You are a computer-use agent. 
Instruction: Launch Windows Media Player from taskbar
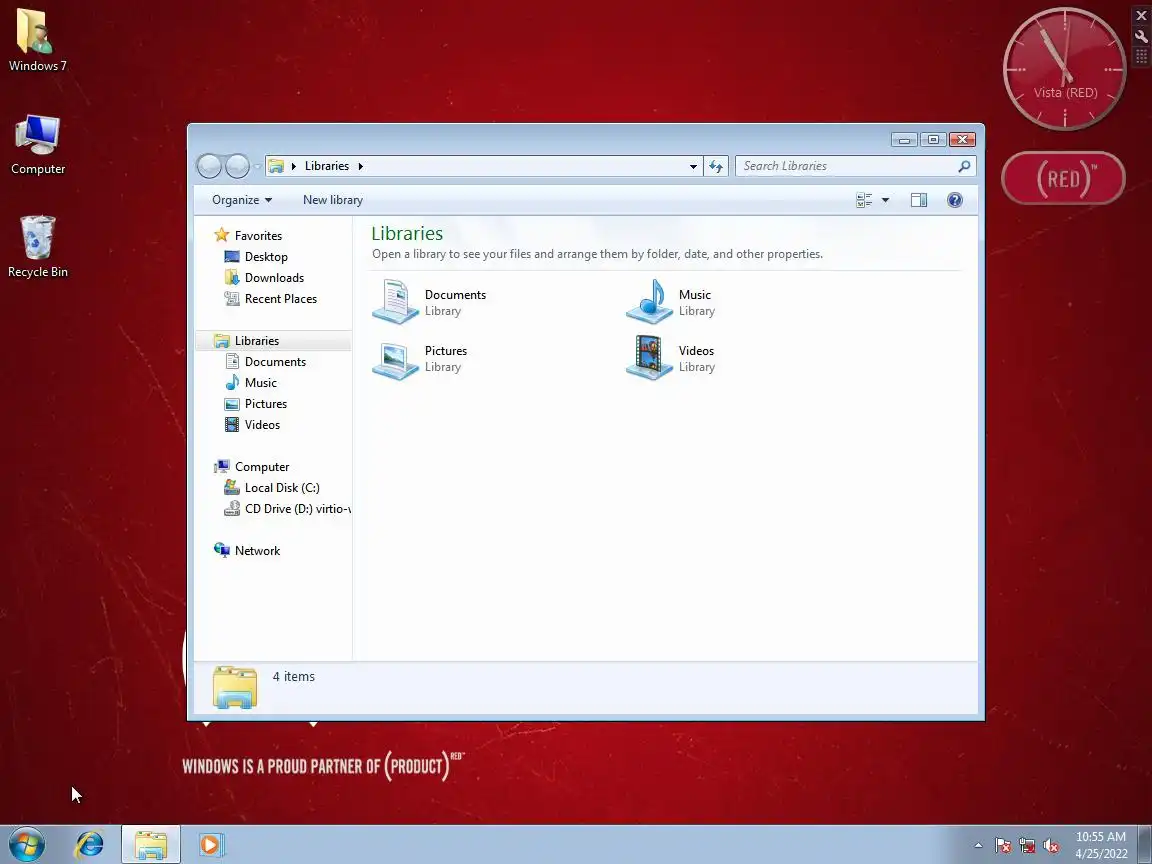point(211,845)
